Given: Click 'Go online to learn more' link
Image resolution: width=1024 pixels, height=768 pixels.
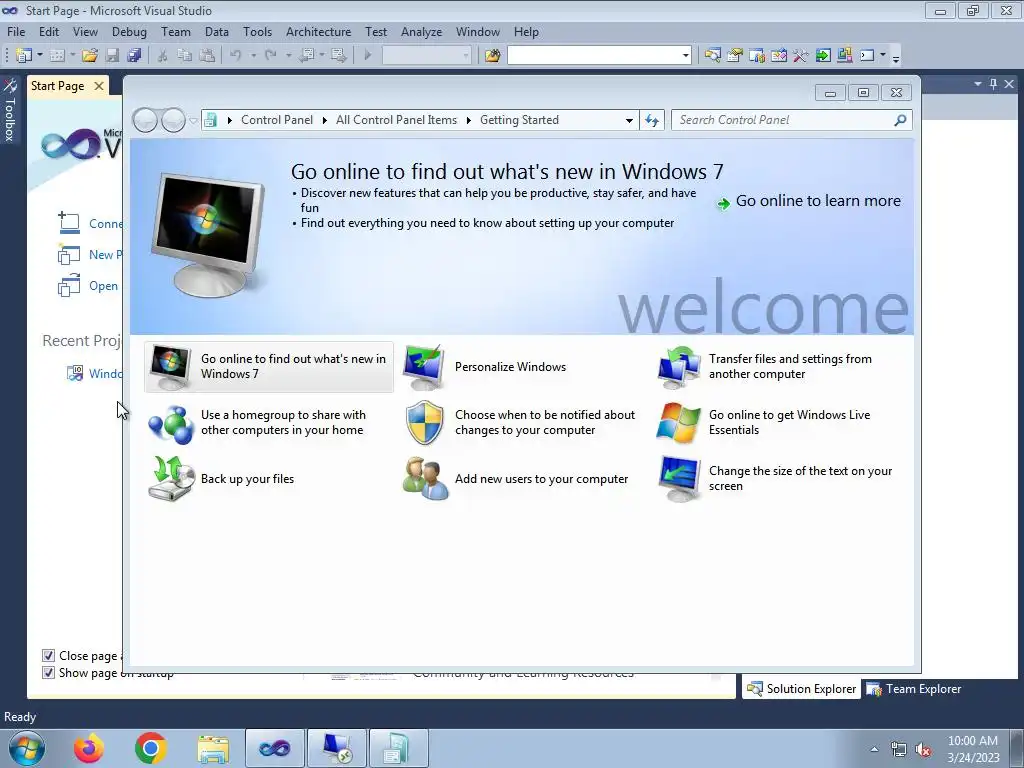Looking at the screenshot, I should [818, 201].
